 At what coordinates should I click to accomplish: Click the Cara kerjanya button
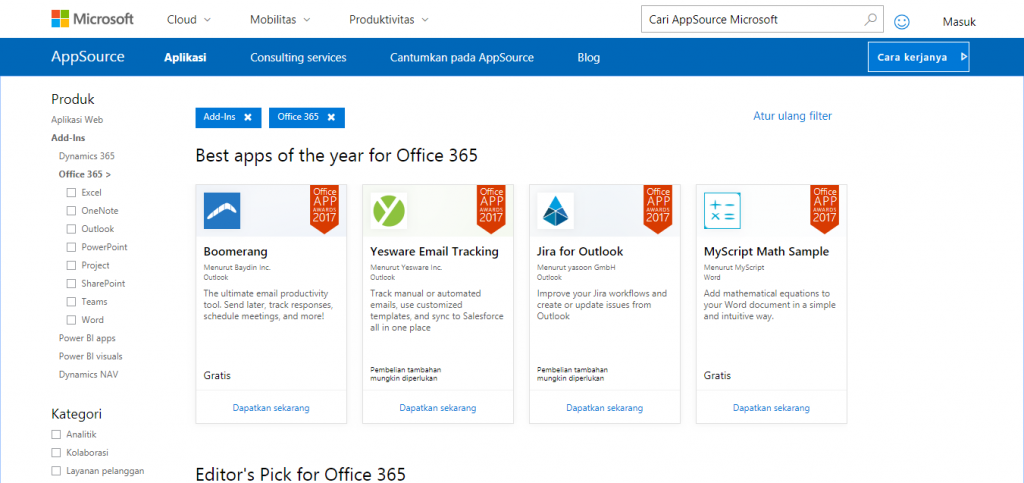pyautogui.click(x=918, y=58)
